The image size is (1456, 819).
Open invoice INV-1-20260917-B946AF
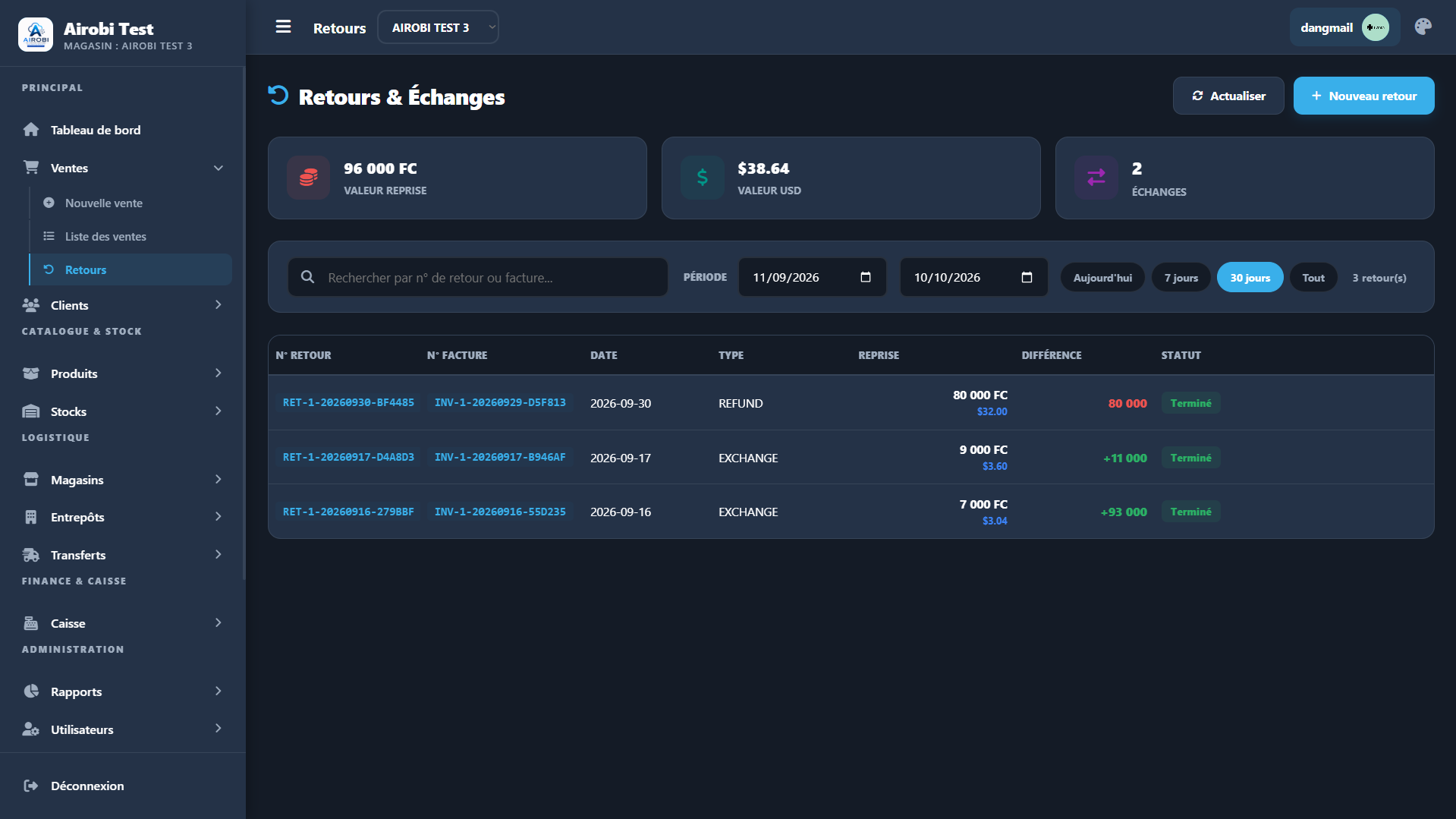500,457
